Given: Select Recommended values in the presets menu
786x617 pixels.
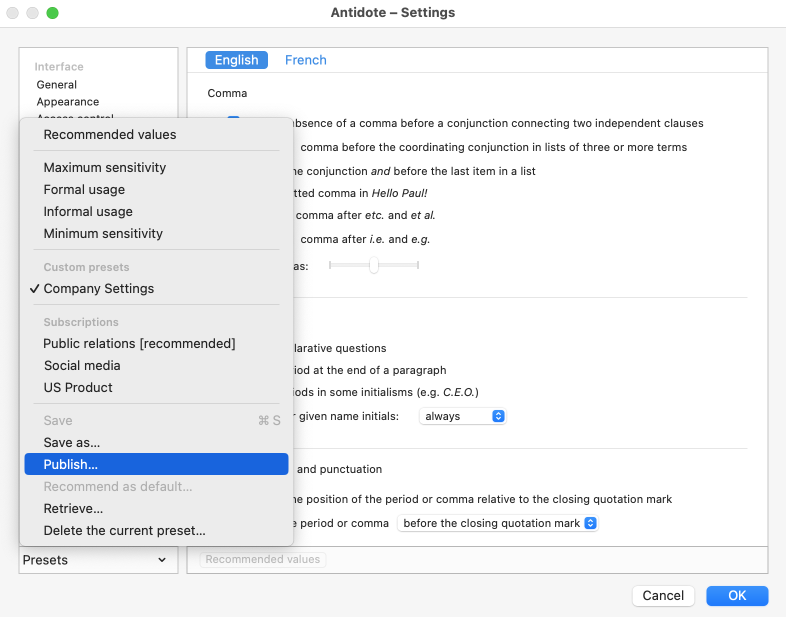Looking at the screenshot, I should pyautogui.click(x=110, y=134).
